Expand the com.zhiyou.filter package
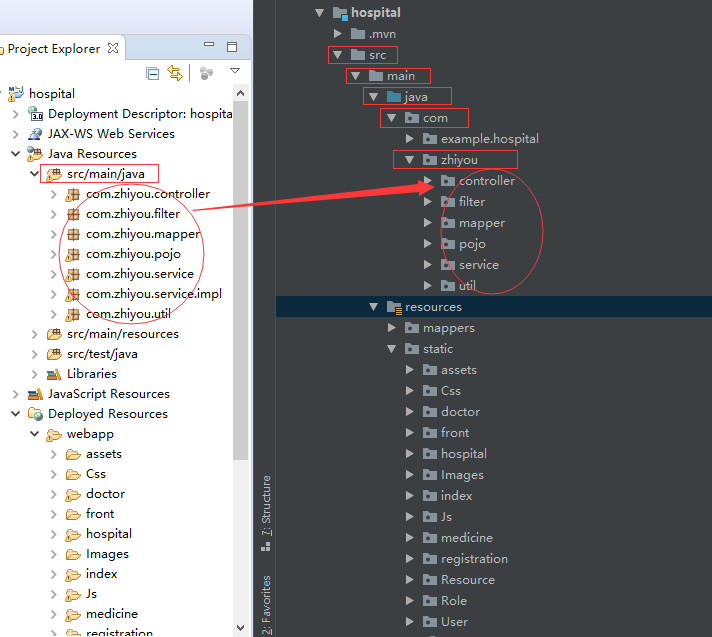 [54, 214]
